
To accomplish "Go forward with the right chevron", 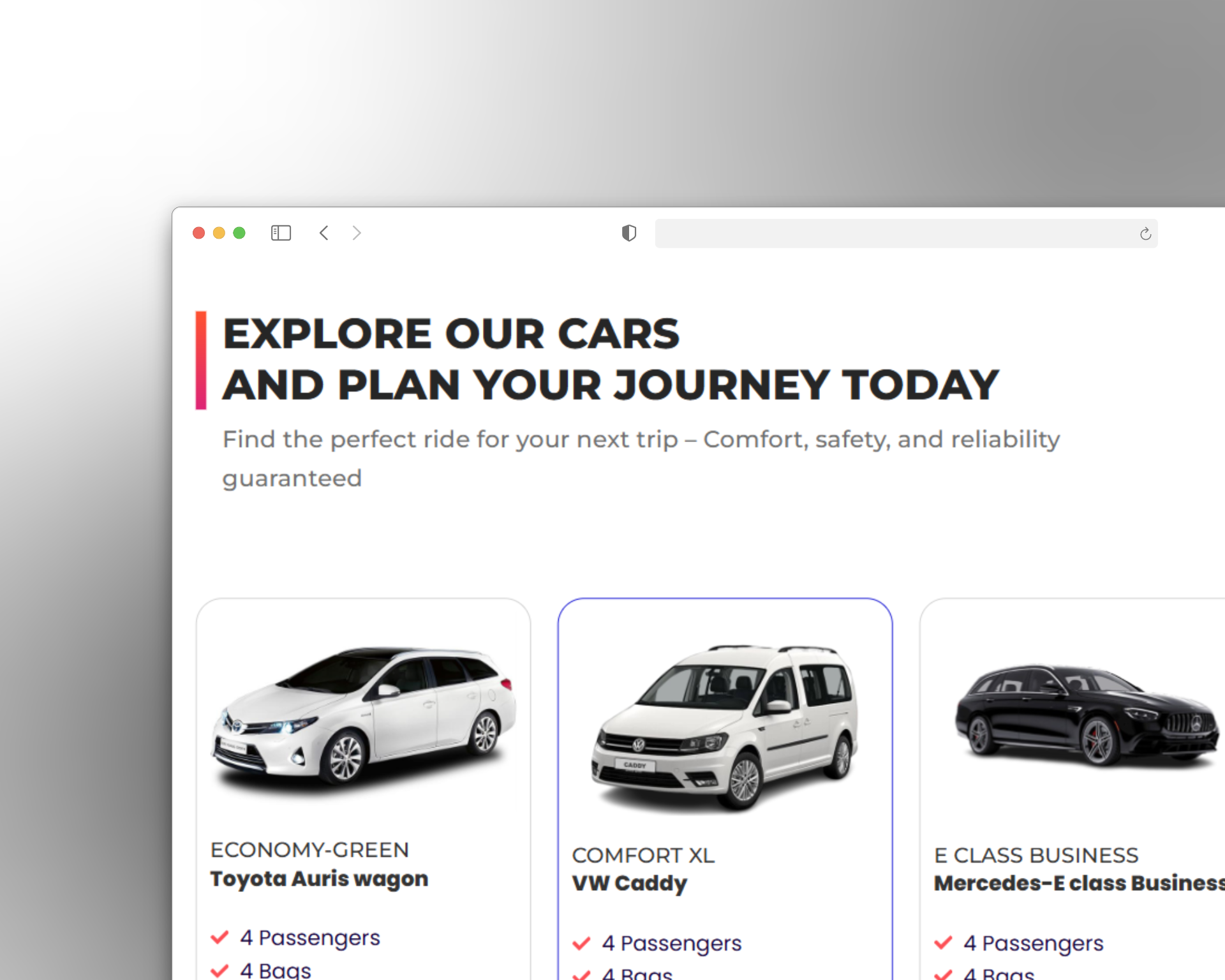I will 357,233.
